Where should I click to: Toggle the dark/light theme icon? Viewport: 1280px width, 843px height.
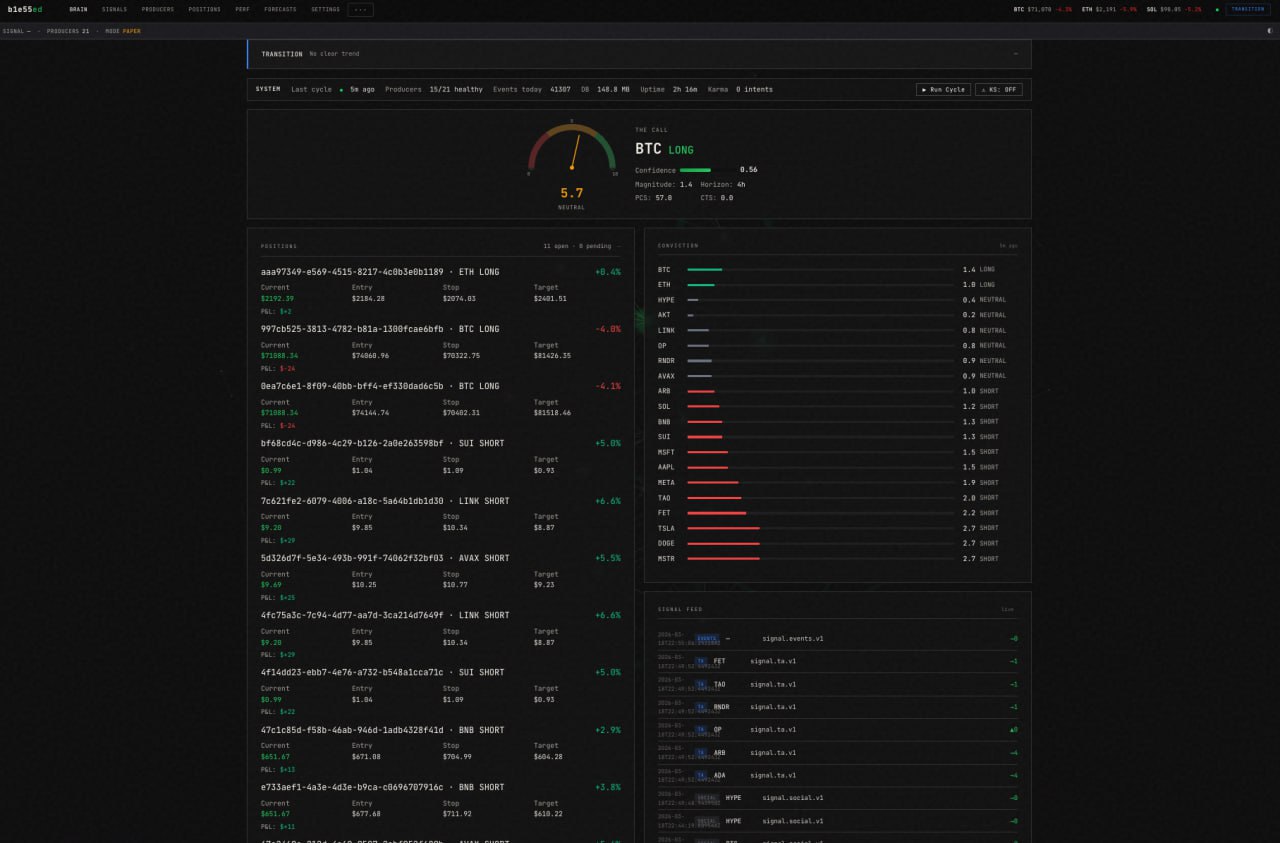[1269, 31]
